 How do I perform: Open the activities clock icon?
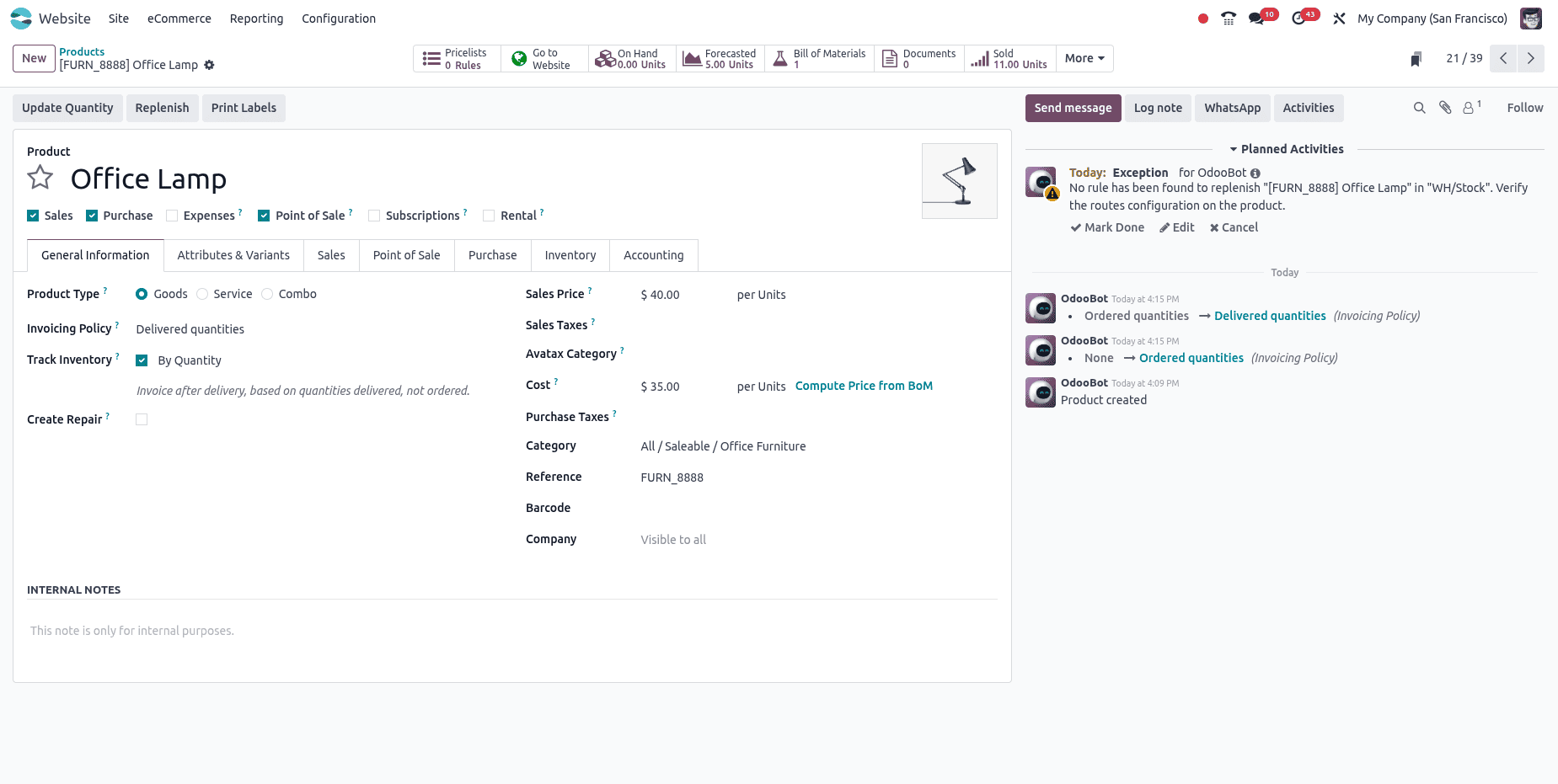1298,19
